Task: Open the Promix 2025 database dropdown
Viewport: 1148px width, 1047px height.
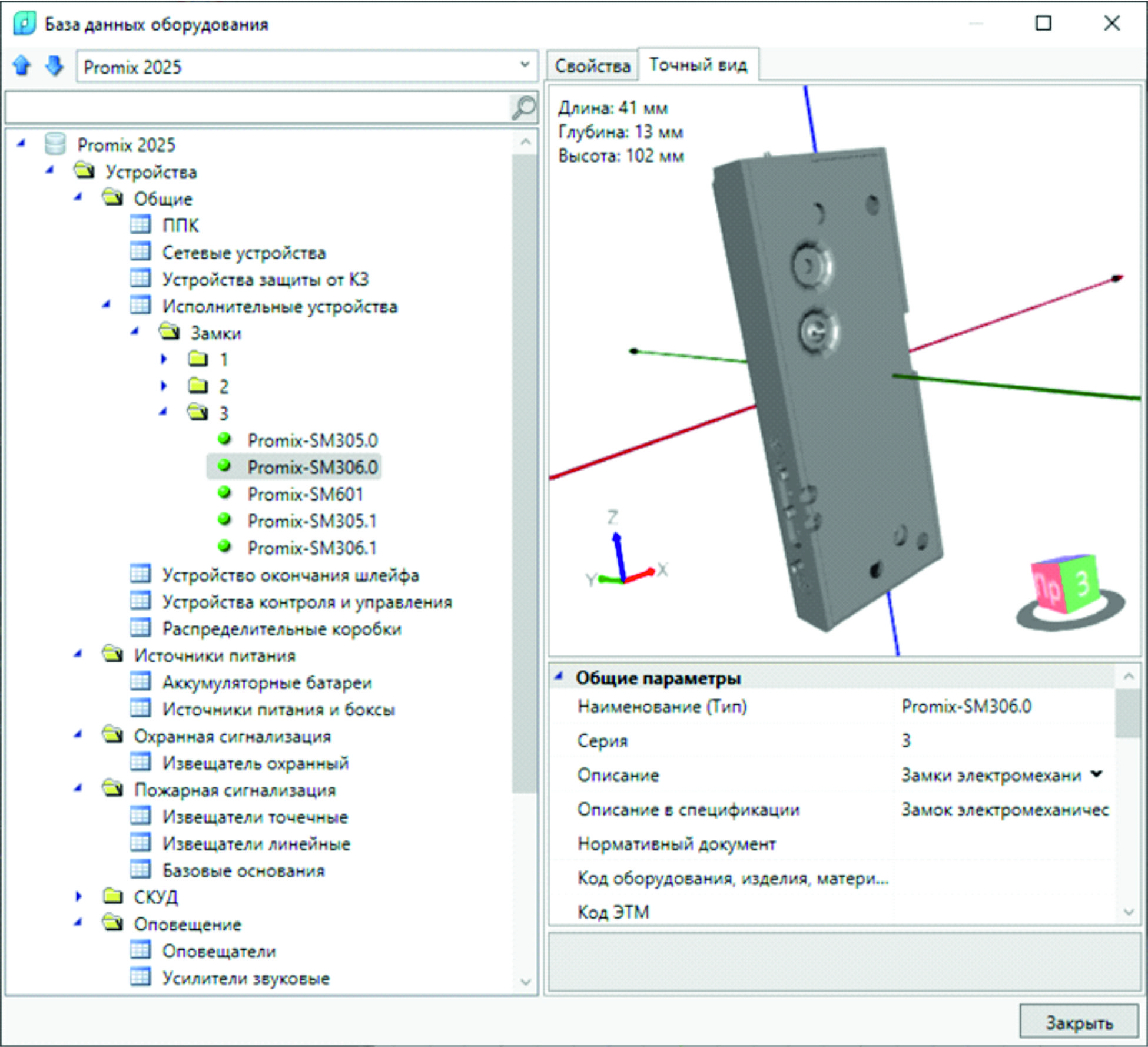Action: (525, 65)
